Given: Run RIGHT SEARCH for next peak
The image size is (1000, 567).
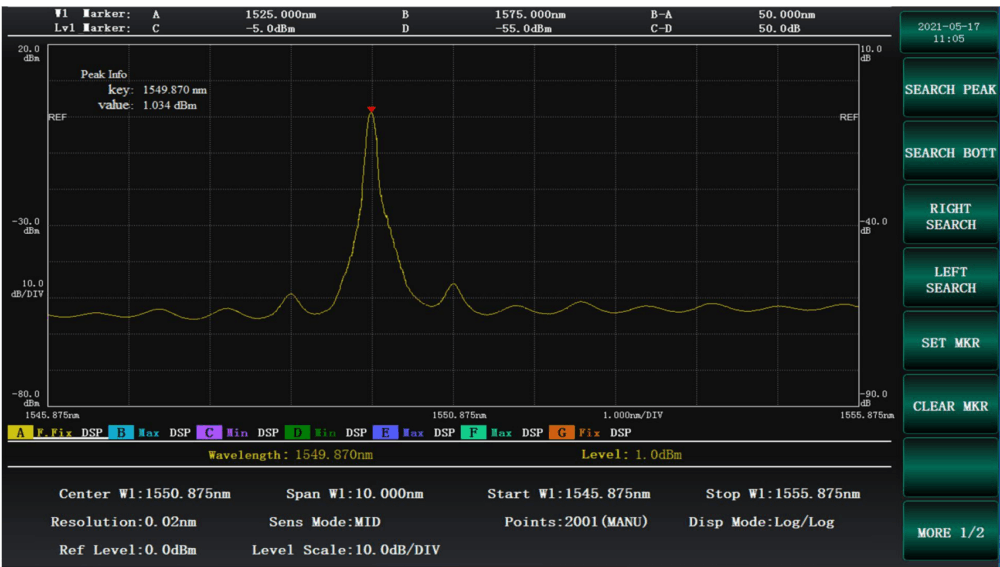Looking at the screenshot, I should [950, 217].
